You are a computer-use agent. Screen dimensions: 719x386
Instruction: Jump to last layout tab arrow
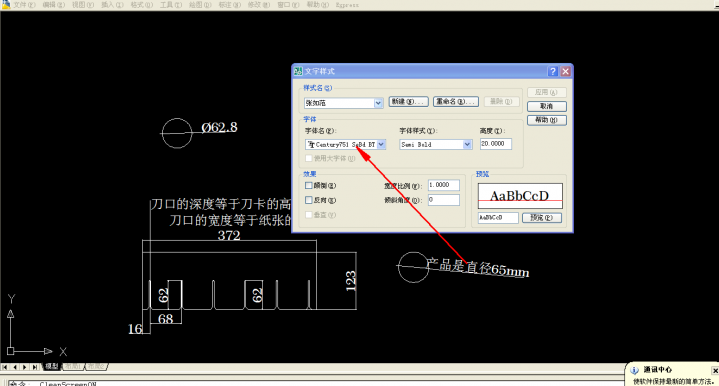pyautogui.click(x=35, y=367)
